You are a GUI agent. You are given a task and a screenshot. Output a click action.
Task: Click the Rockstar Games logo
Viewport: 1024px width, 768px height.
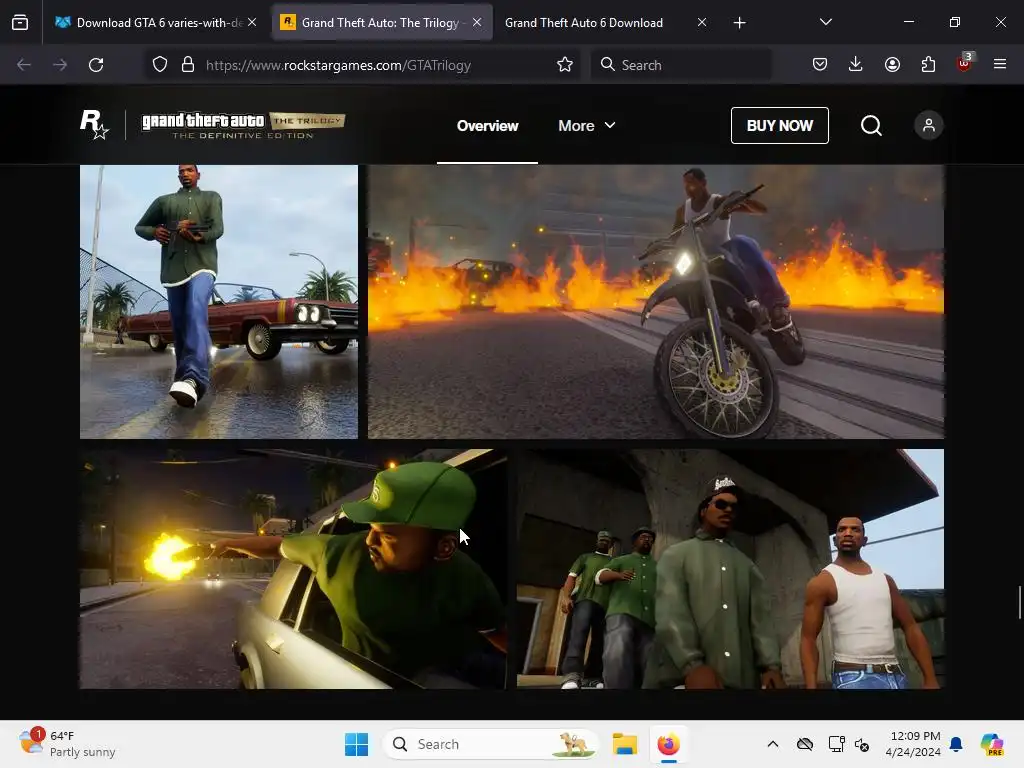tap(94, 124)
